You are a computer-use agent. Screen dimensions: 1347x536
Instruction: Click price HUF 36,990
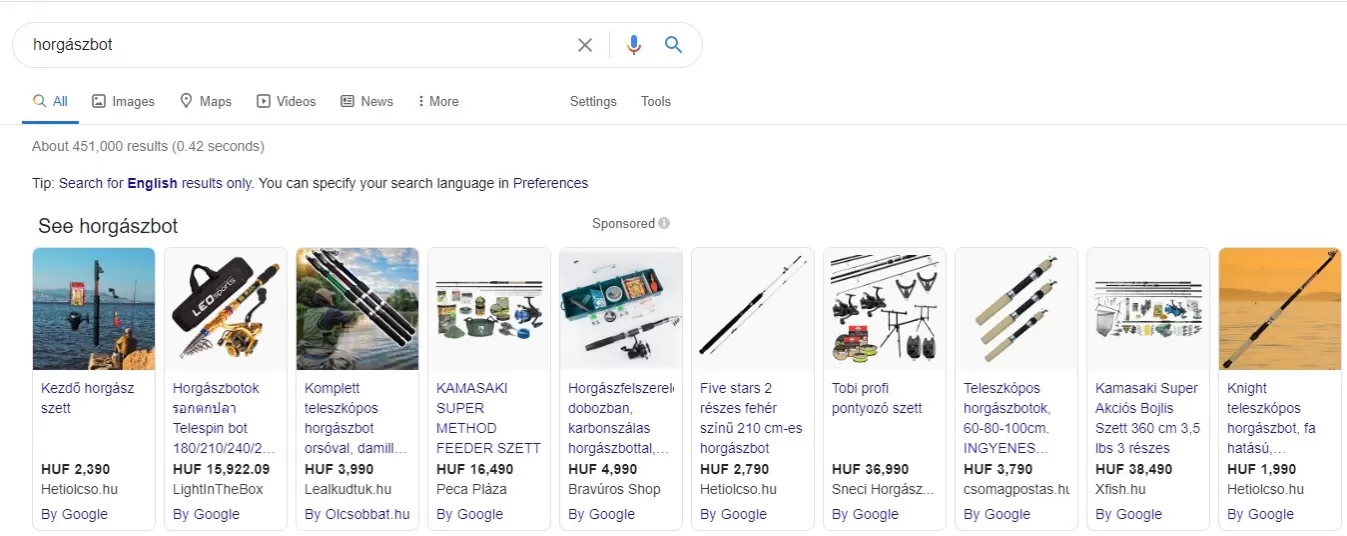point(870,469)
